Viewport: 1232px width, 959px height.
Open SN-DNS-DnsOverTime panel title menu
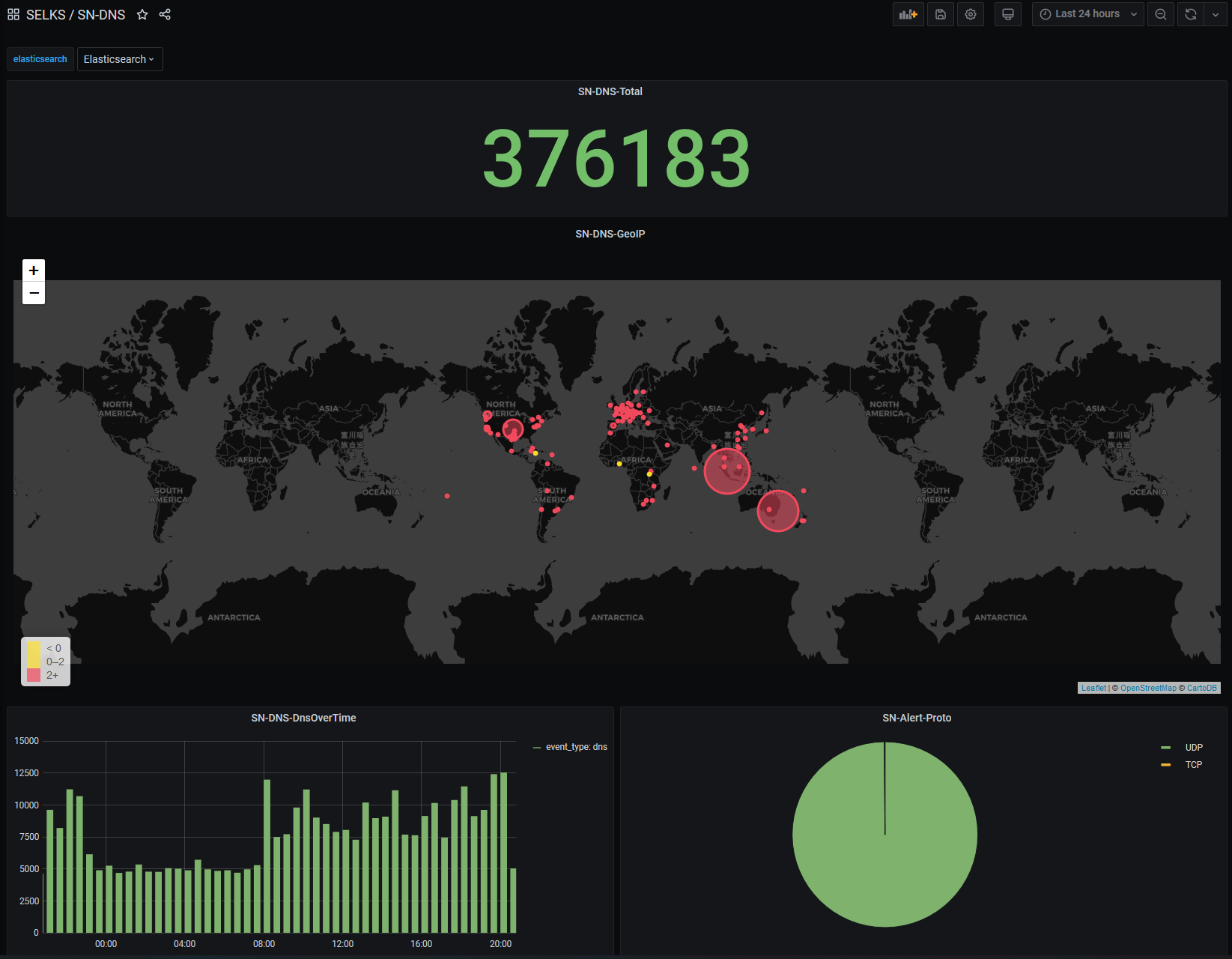coord(303,718)
